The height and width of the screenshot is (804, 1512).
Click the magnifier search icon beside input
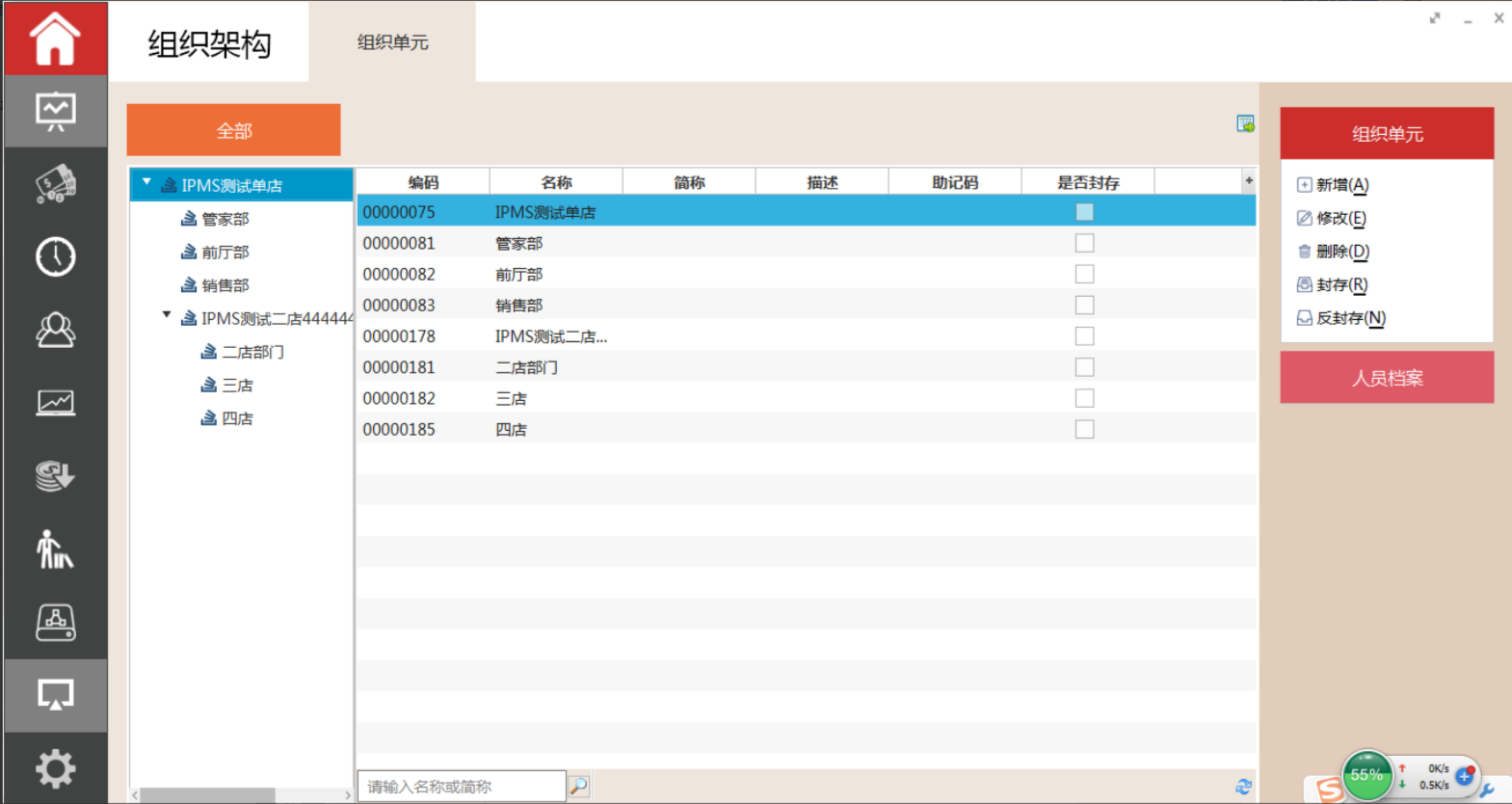(578, 787)
